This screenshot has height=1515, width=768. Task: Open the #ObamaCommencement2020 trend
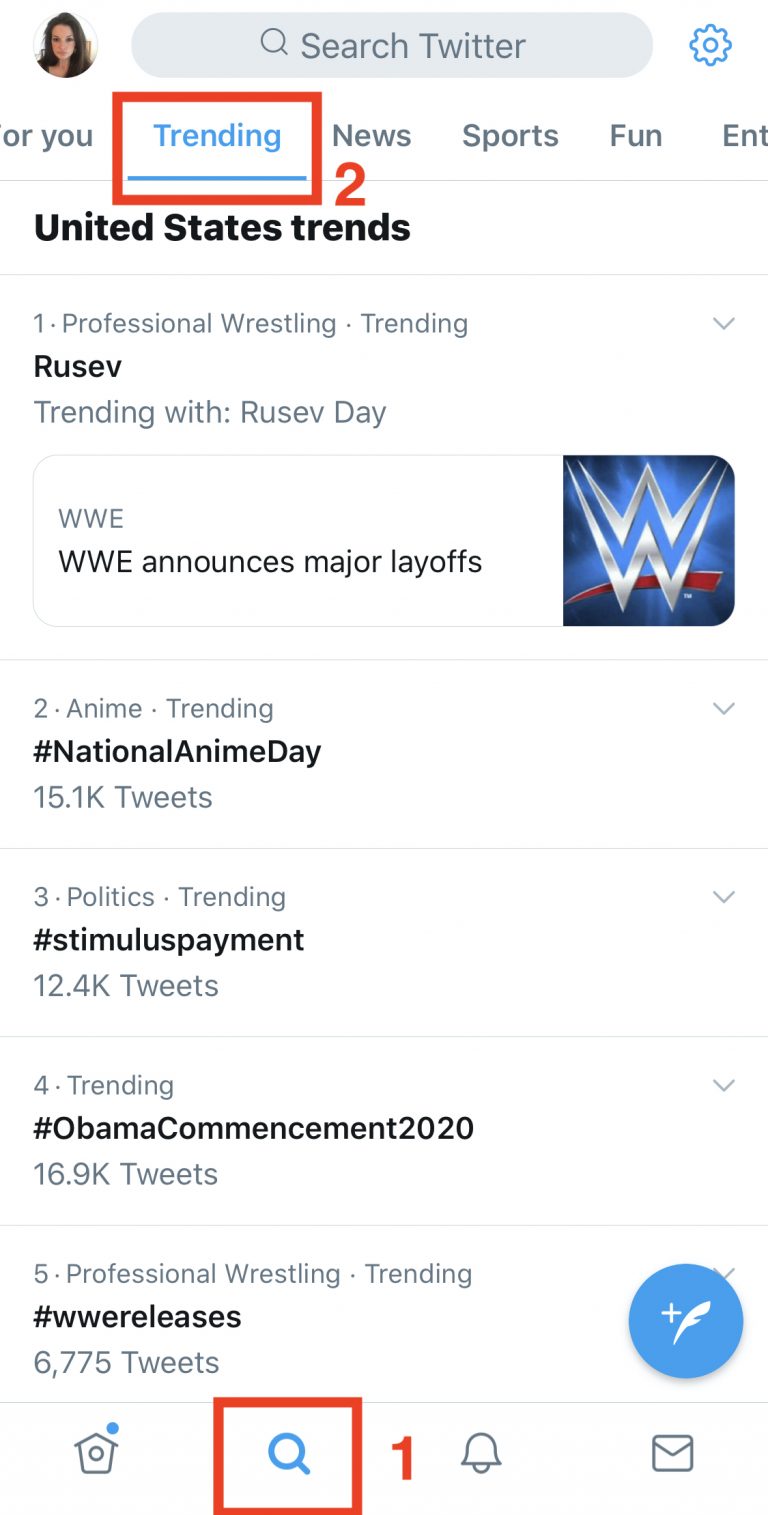click(x=255, y=1128)
